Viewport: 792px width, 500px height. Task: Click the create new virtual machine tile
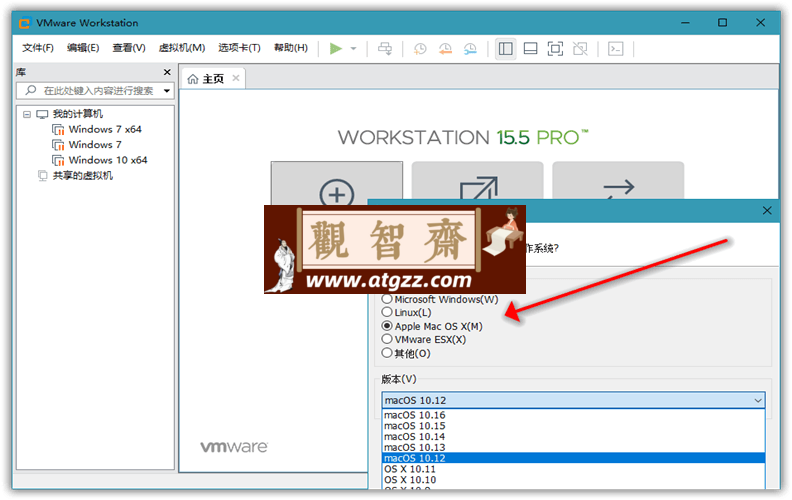pyautogui.click(x=337, y=184)
